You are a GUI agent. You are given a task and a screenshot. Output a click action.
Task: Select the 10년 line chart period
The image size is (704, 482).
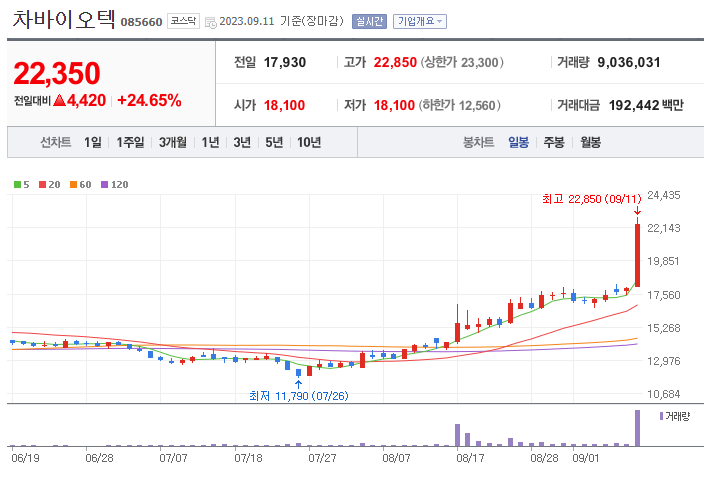tap(309, 142)
